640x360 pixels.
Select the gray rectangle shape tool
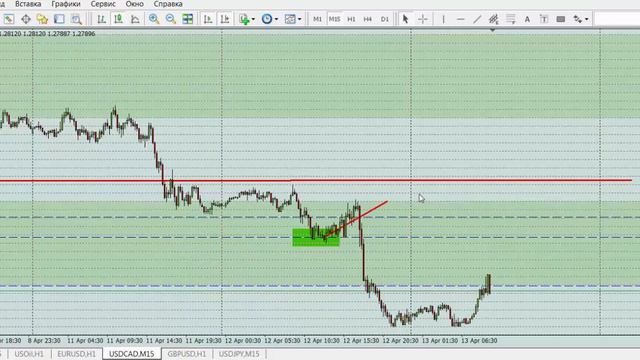561,19
